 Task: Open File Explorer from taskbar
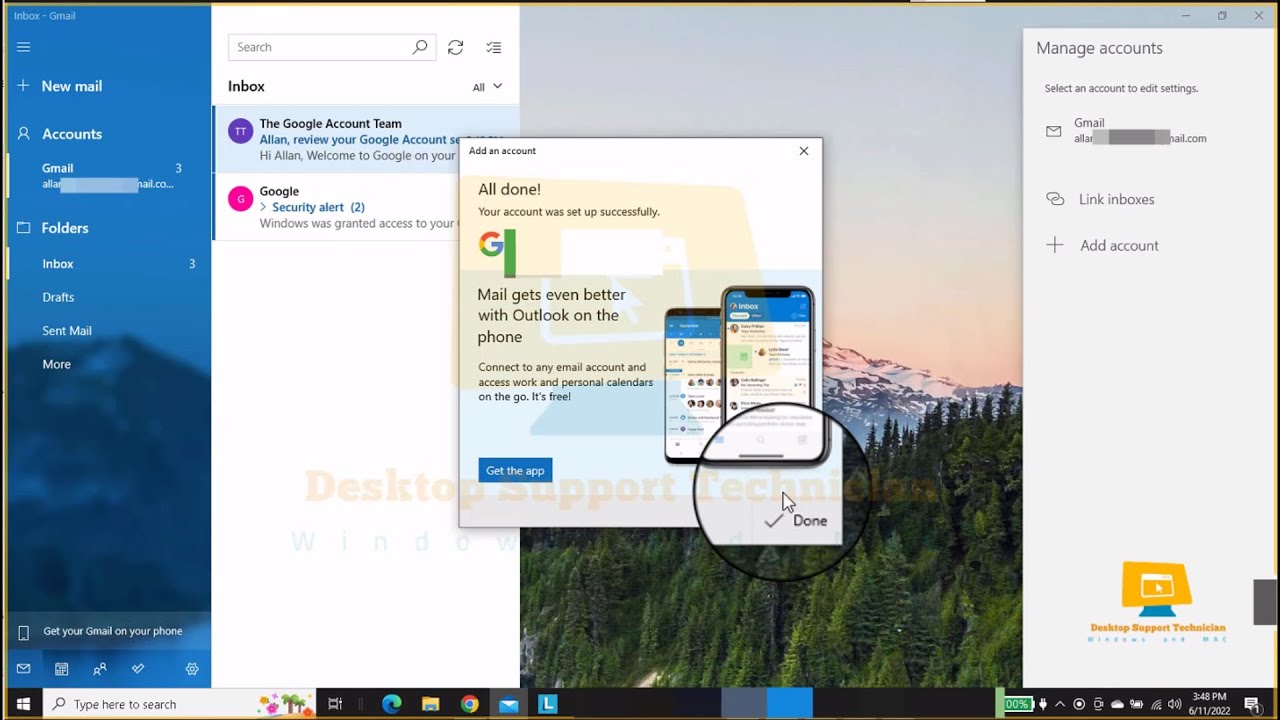pyautogui.click(x=430, y=704)
